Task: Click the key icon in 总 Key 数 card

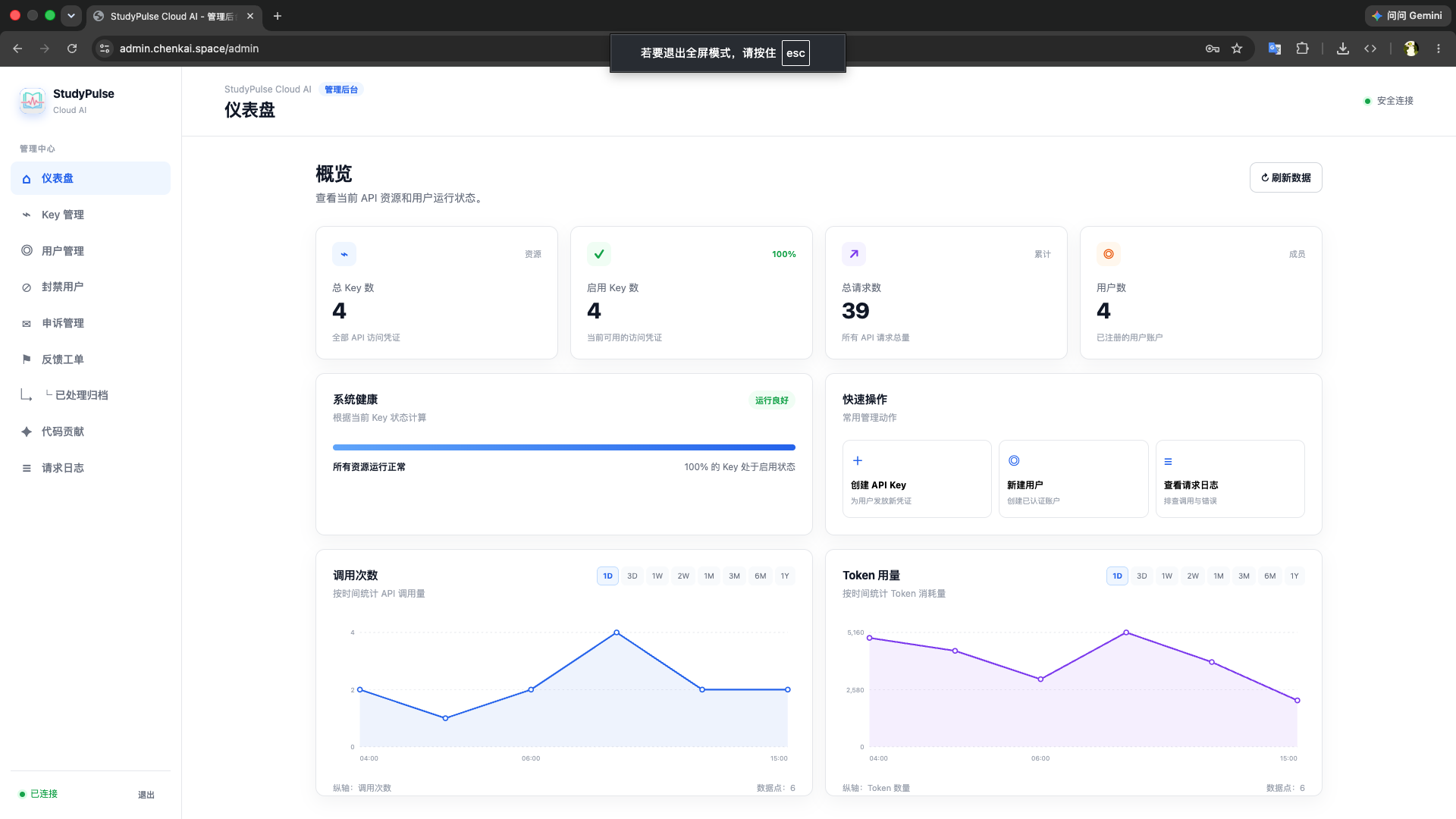Action: coord(344,254)
